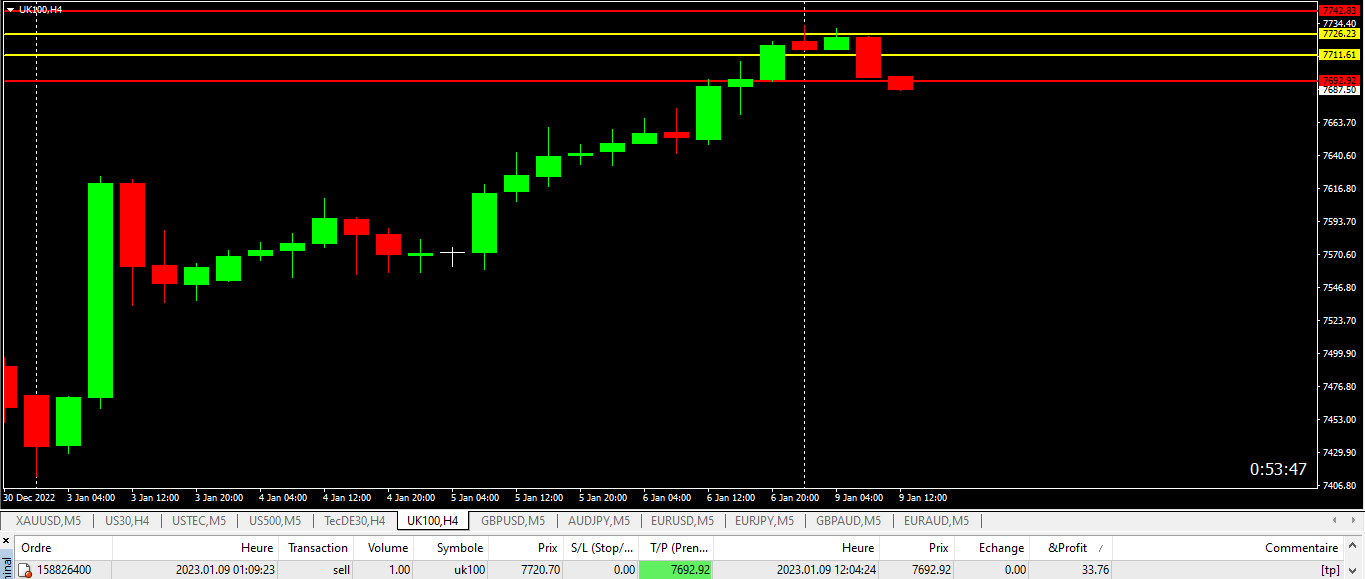Click the current price label 7687.50
The width and height of the screenshot is (1365, 579).
click(1339, 90)
